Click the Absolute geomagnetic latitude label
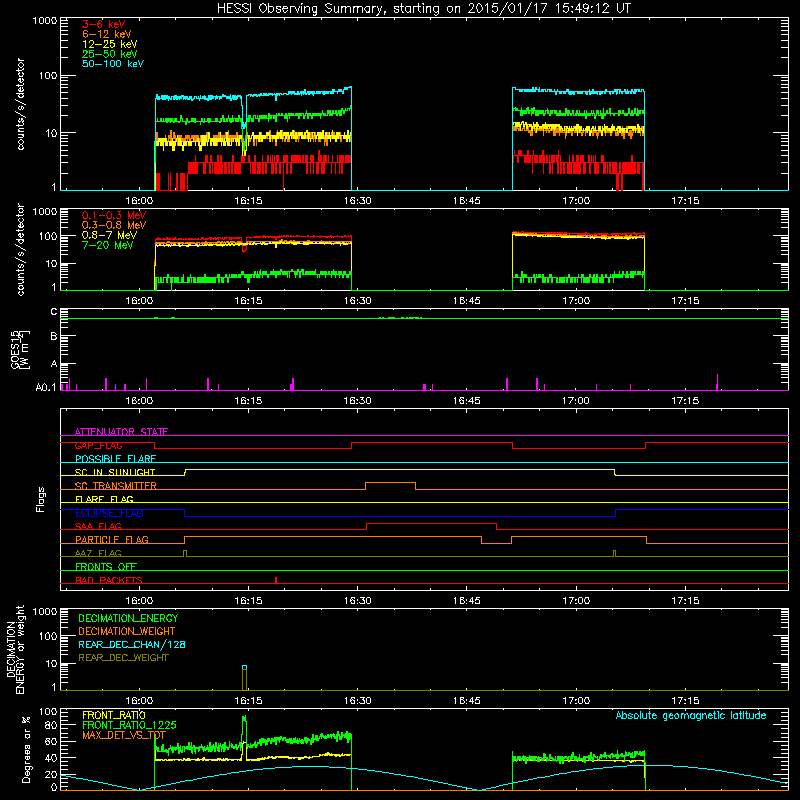This screenshot has width=800, height=800. (x=691, y=715)
